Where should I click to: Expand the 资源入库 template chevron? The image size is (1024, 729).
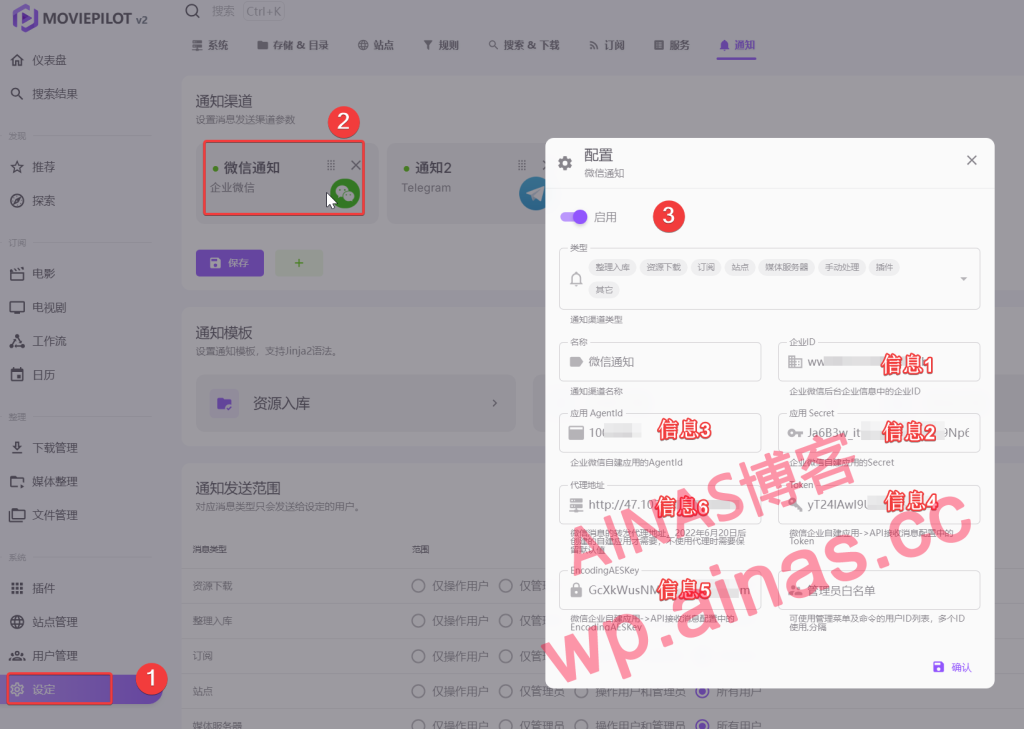[494, 403]
